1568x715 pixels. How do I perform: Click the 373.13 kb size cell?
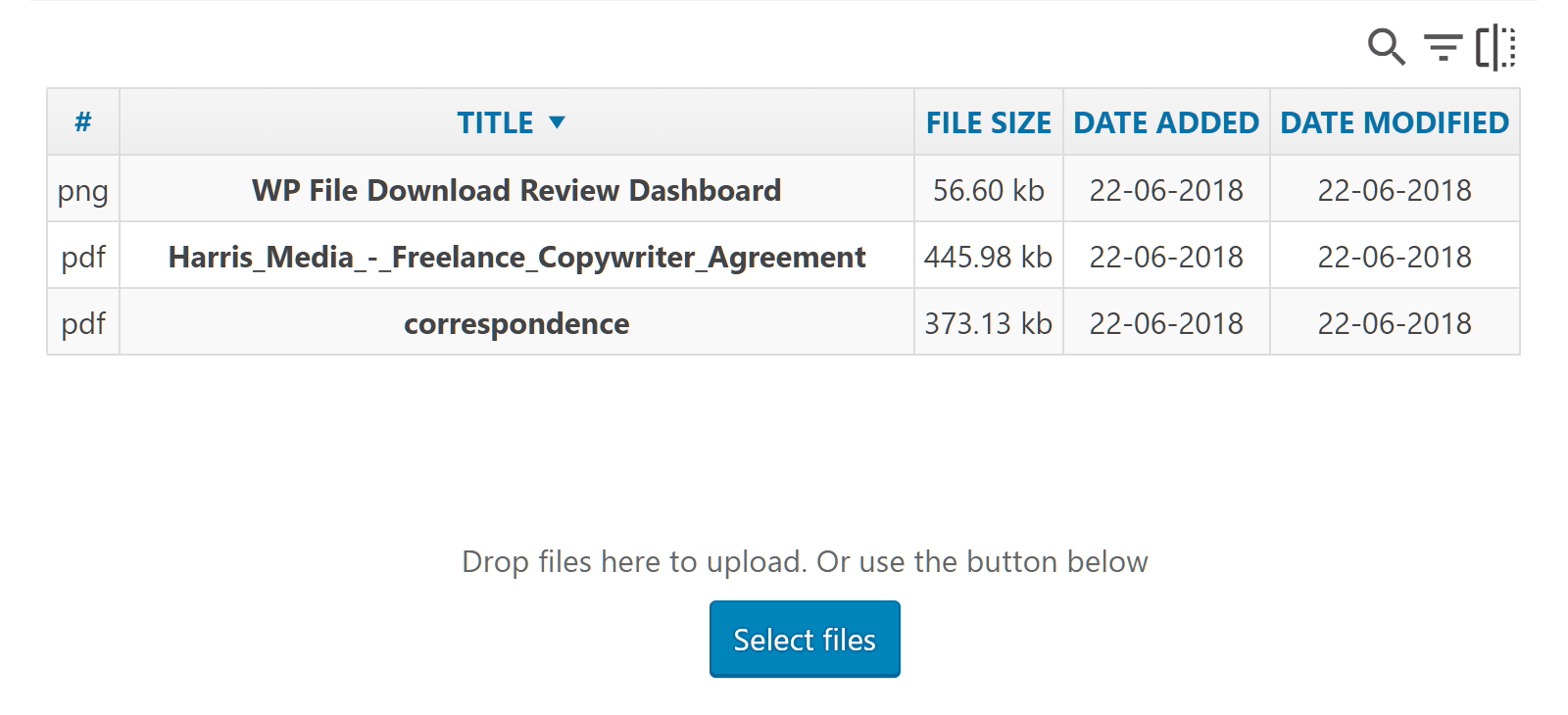coord(988,323)
